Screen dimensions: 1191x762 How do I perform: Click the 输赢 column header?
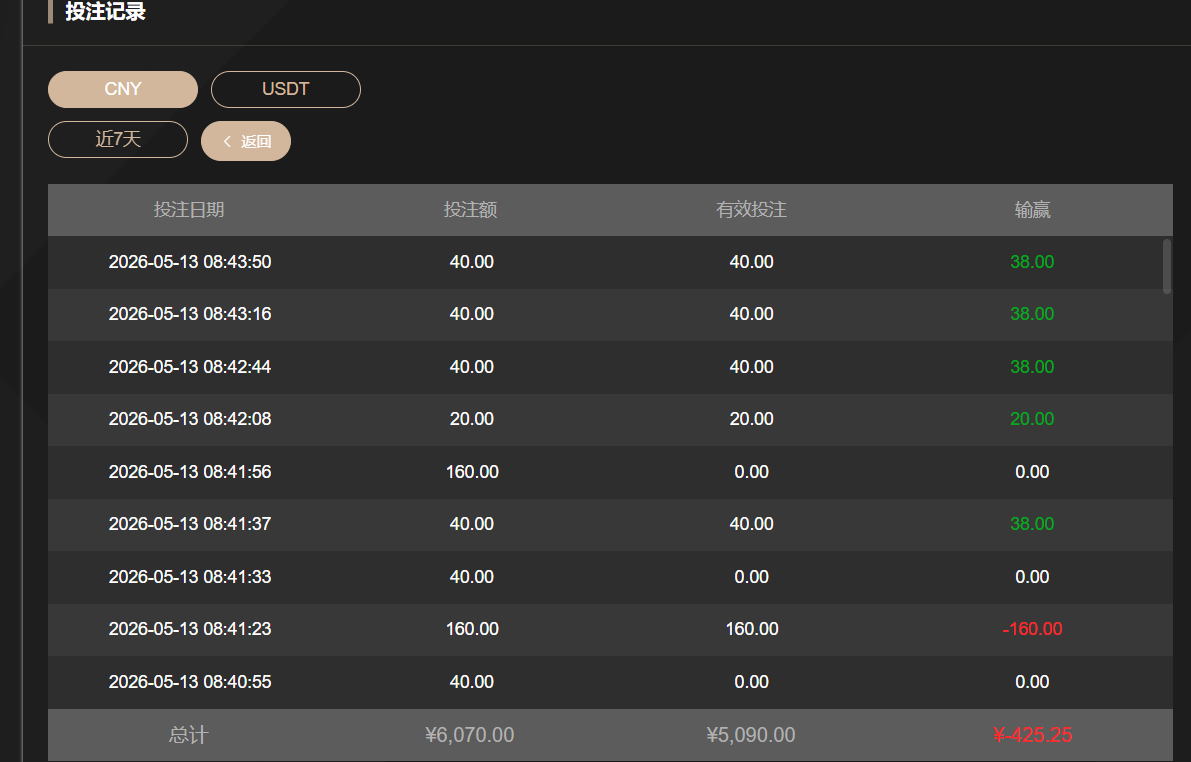coord(1032,210)
